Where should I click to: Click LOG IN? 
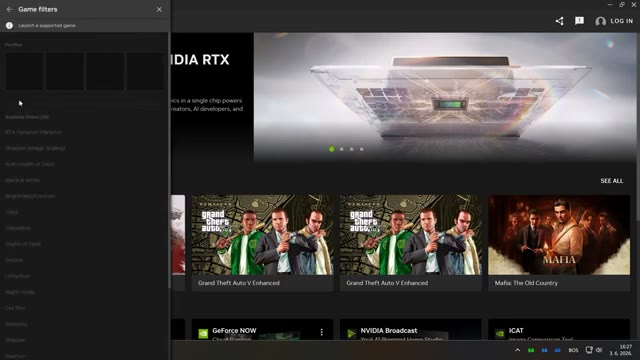click(x=622, y=21)
